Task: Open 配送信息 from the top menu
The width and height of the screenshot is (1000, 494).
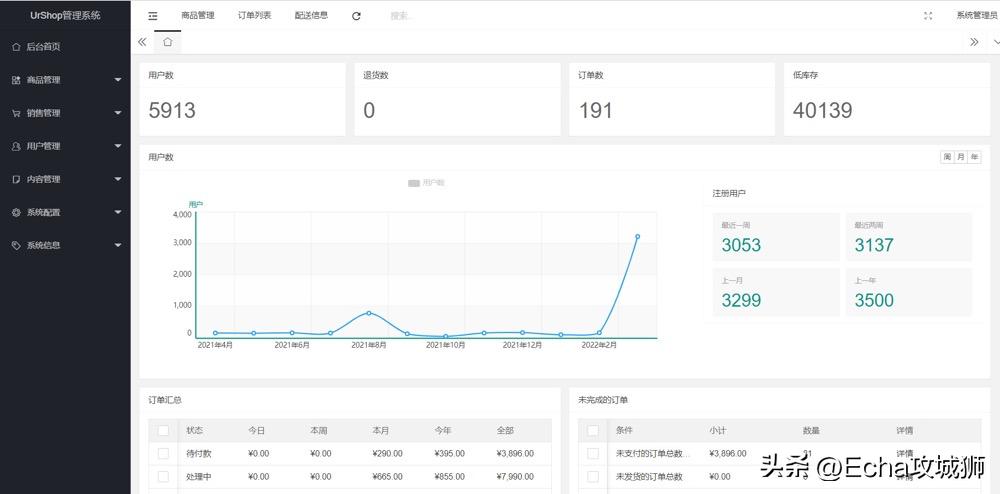Action: click(311, 16)
